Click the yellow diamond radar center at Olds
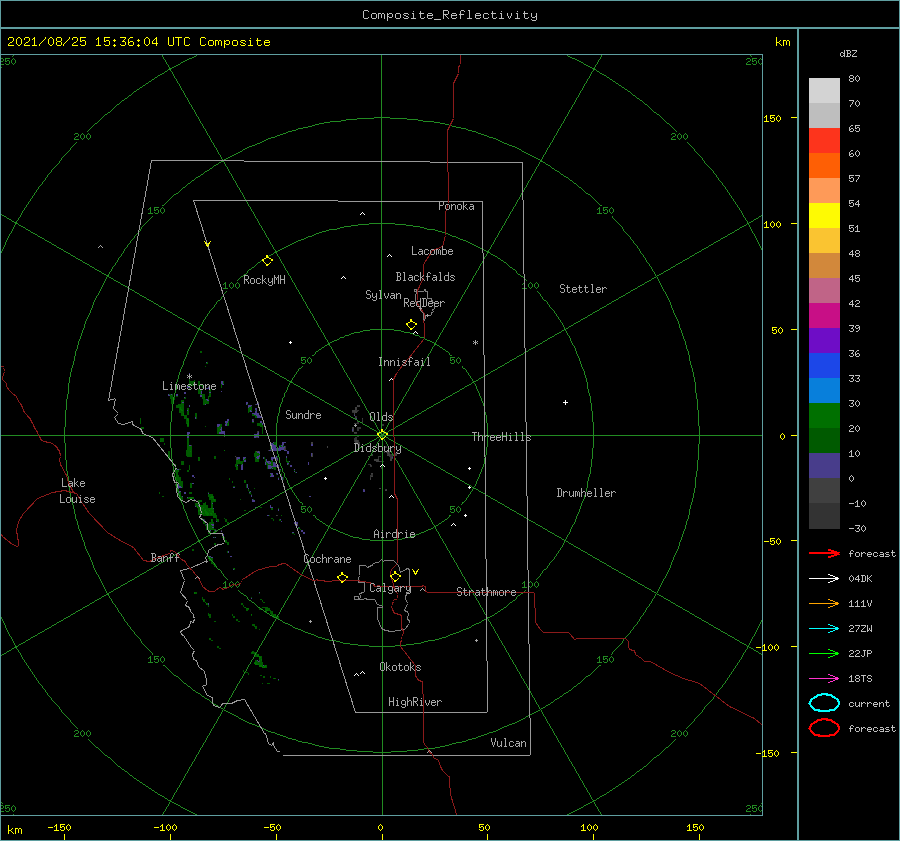 coord(382,435)
